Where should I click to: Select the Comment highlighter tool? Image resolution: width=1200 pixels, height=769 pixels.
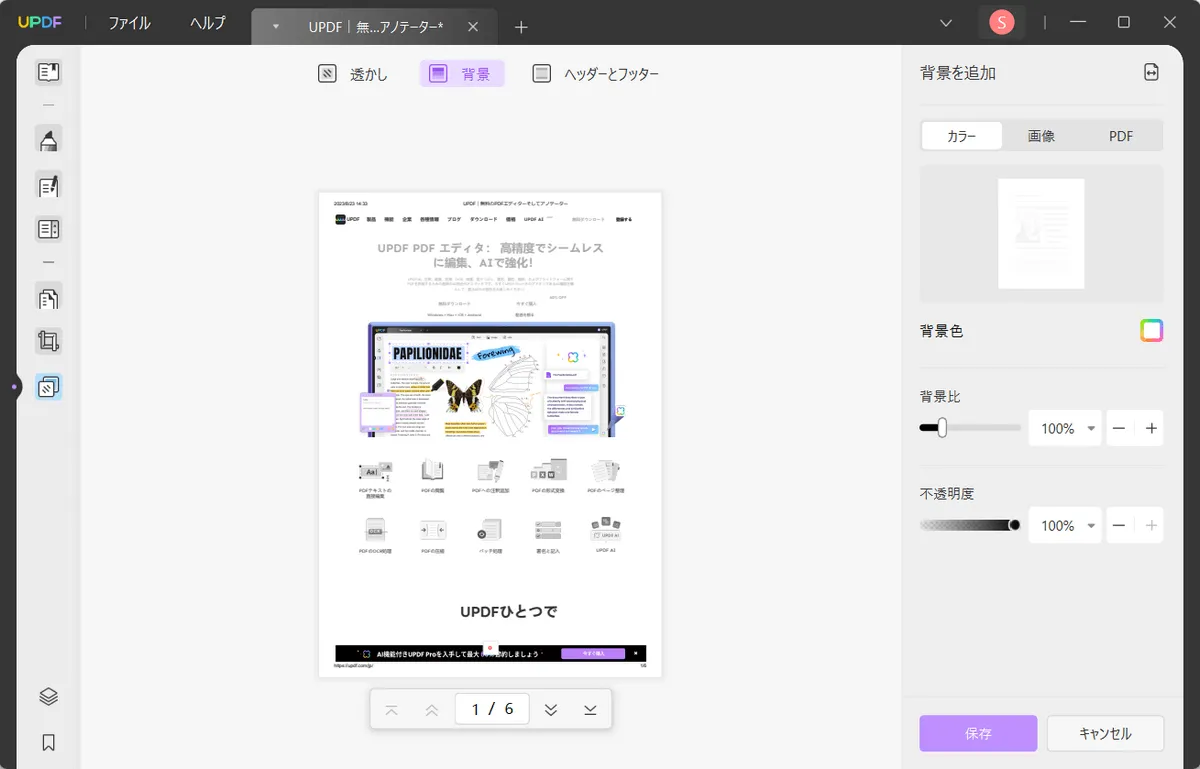pos(48,141)
